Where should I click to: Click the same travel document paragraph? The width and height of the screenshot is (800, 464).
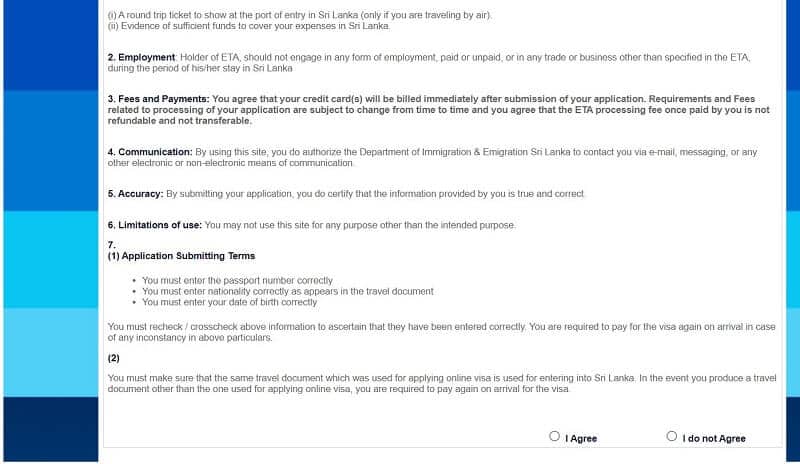click(440, 383)
